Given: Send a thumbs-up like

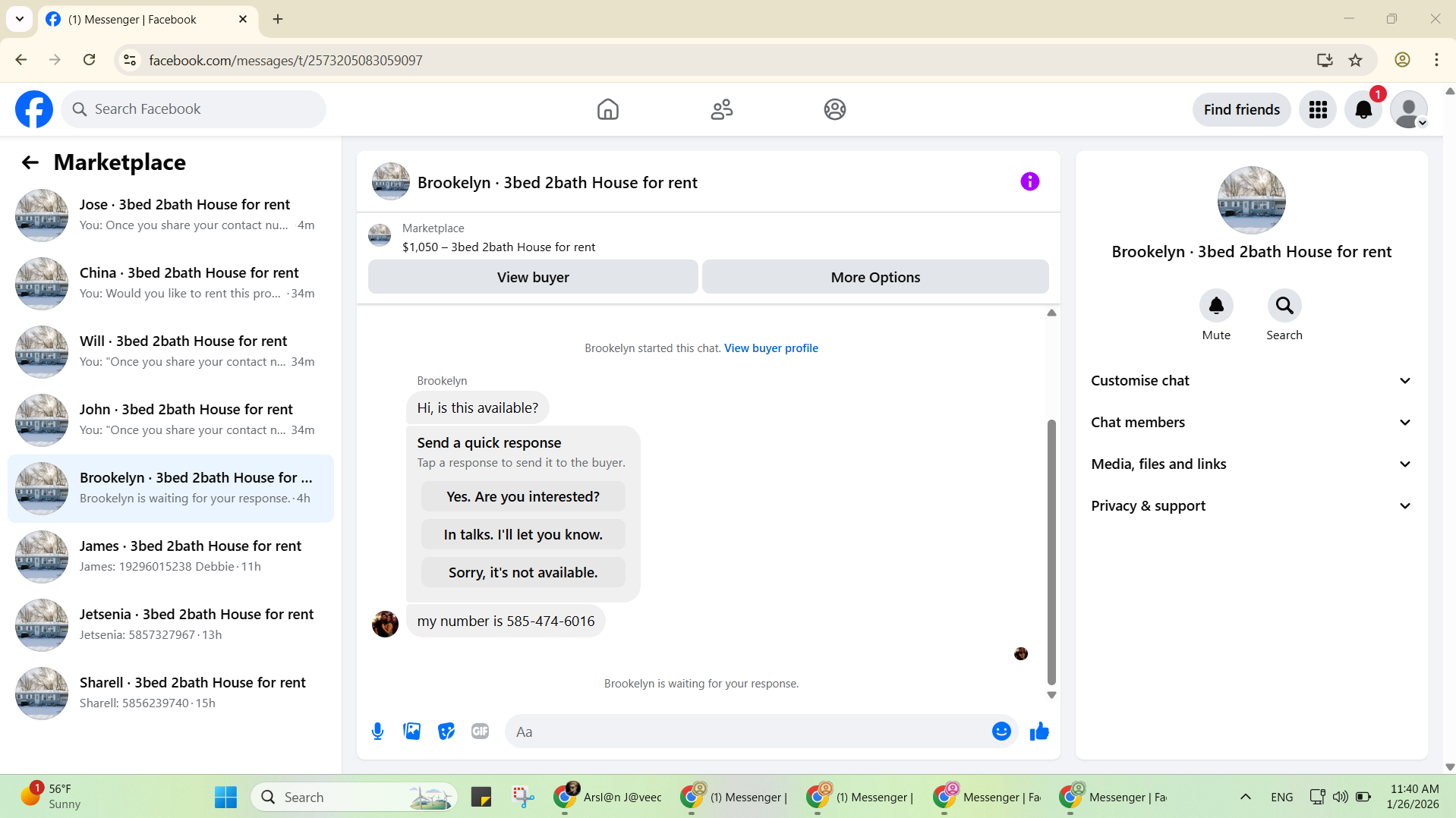Looking at the screenshot, I should coord(1039,731).
